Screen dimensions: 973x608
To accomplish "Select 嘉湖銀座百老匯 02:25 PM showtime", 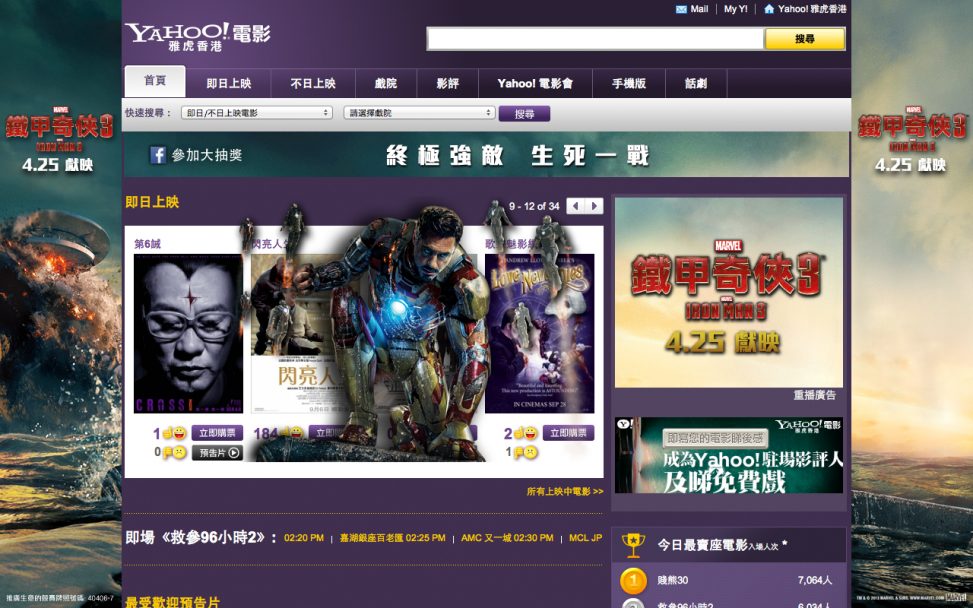I will pyautogui.click(x=392, y=538).
